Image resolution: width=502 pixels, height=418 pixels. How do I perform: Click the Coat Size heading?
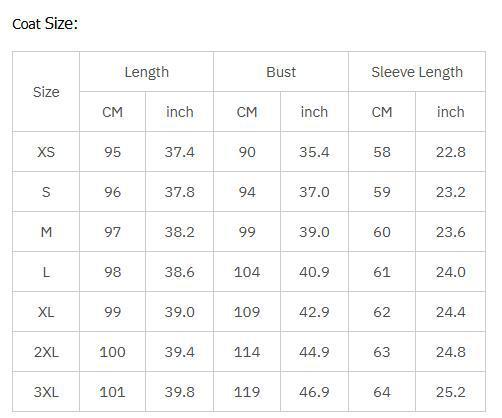[45, 24]
